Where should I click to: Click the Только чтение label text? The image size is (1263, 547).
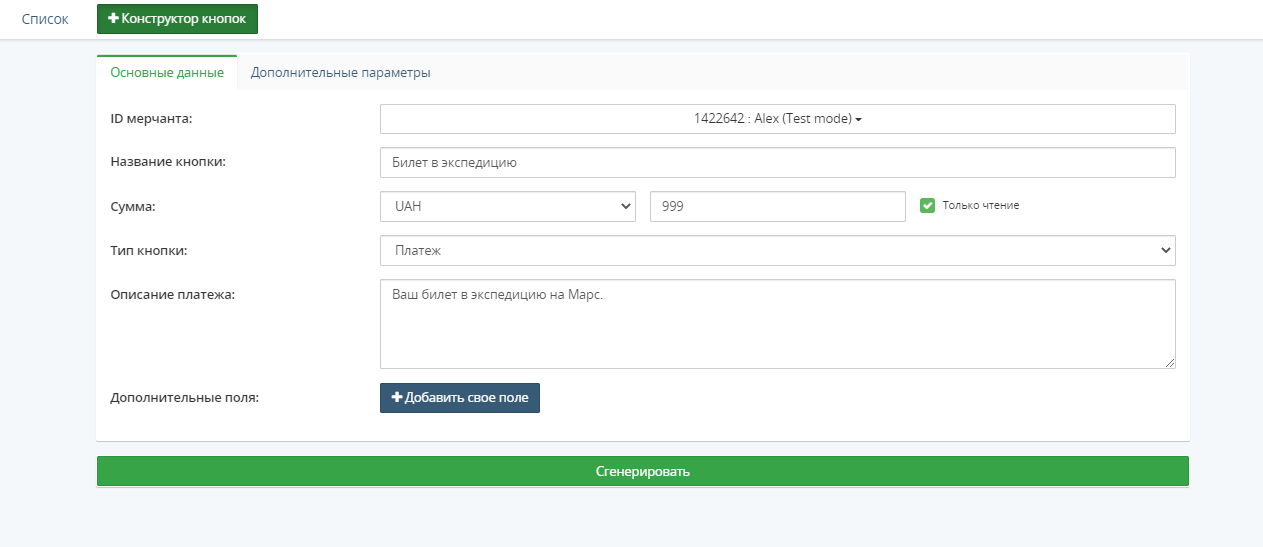pyautogui.click(x=980, y=205)
